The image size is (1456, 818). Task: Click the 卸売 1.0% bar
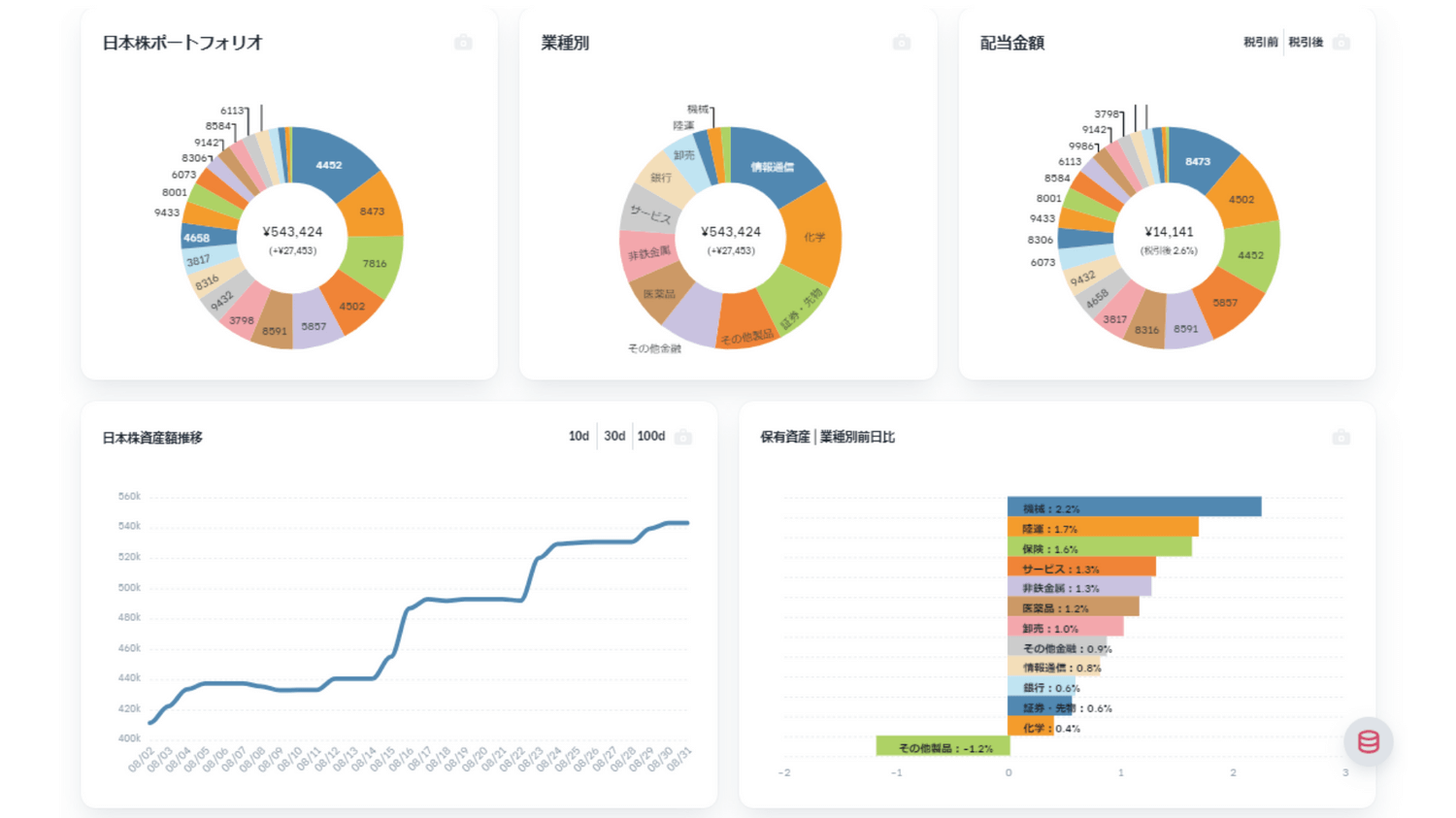1066,628
